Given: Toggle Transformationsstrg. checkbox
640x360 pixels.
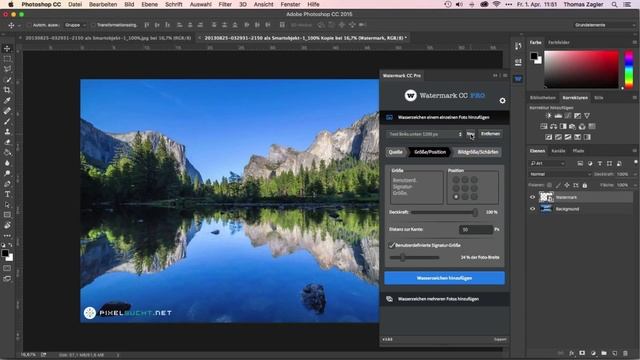Looking at the screenshot, I should click(x=93, y=25).
